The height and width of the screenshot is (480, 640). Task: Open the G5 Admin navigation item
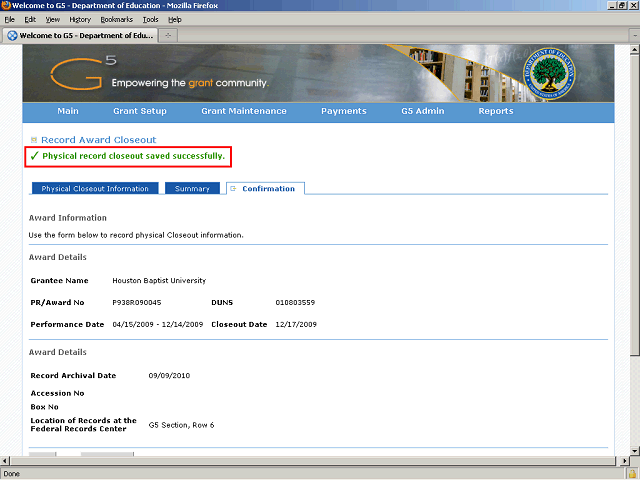422,111
